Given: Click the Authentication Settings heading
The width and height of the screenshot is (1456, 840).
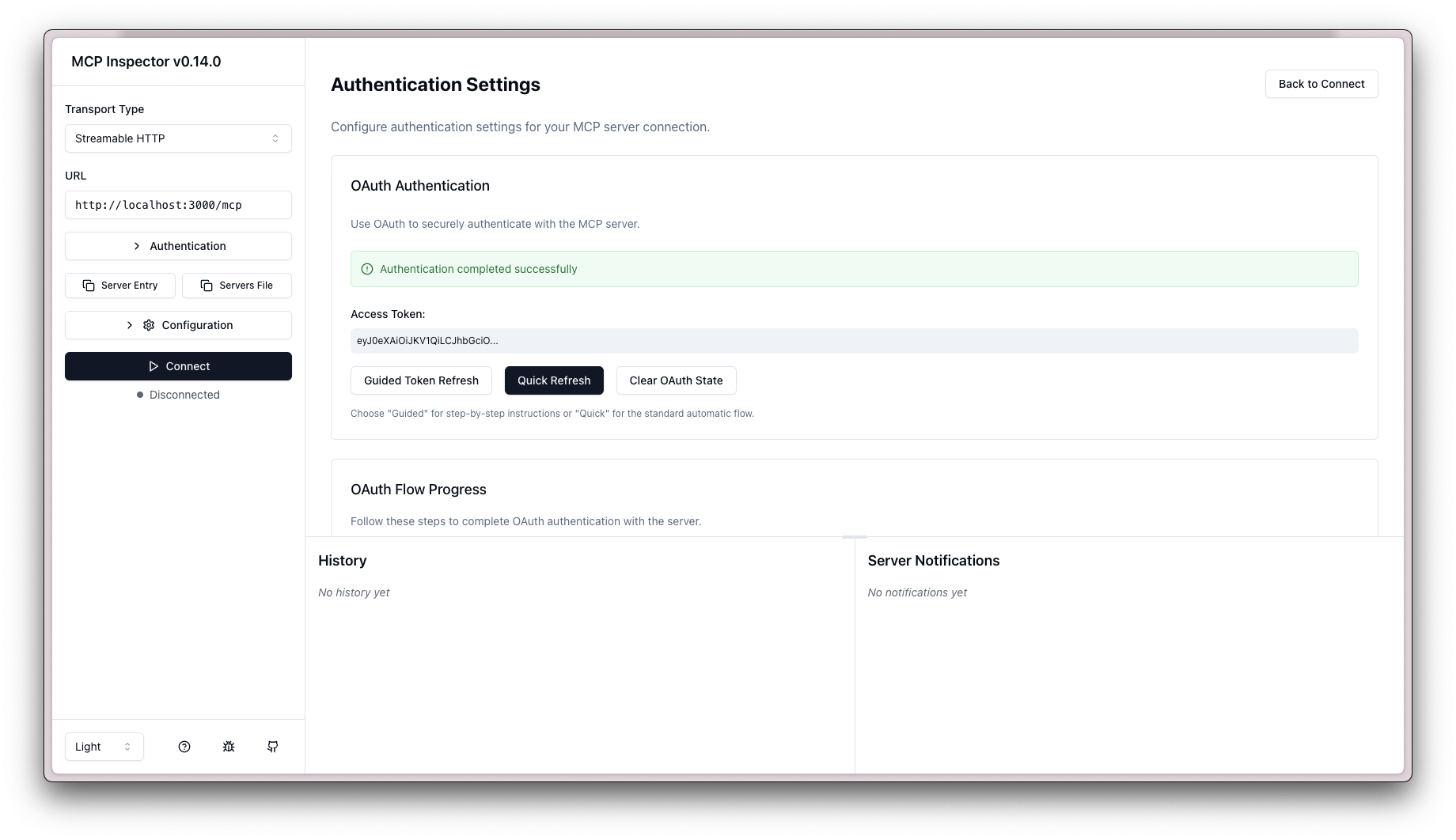Looking at the screenshot, I should pyautogui.click(x=435, y=85).
